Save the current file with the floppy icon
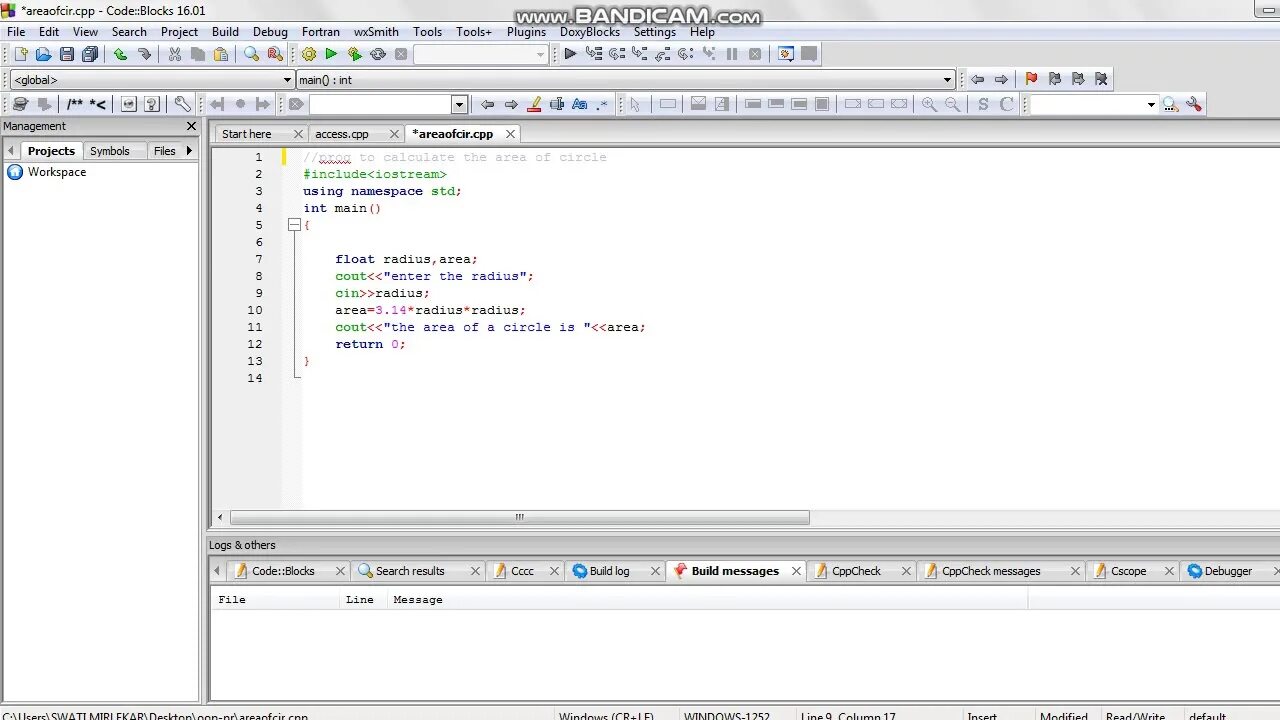The width and height of the screenshot is (1280, 720). point(66,54)
